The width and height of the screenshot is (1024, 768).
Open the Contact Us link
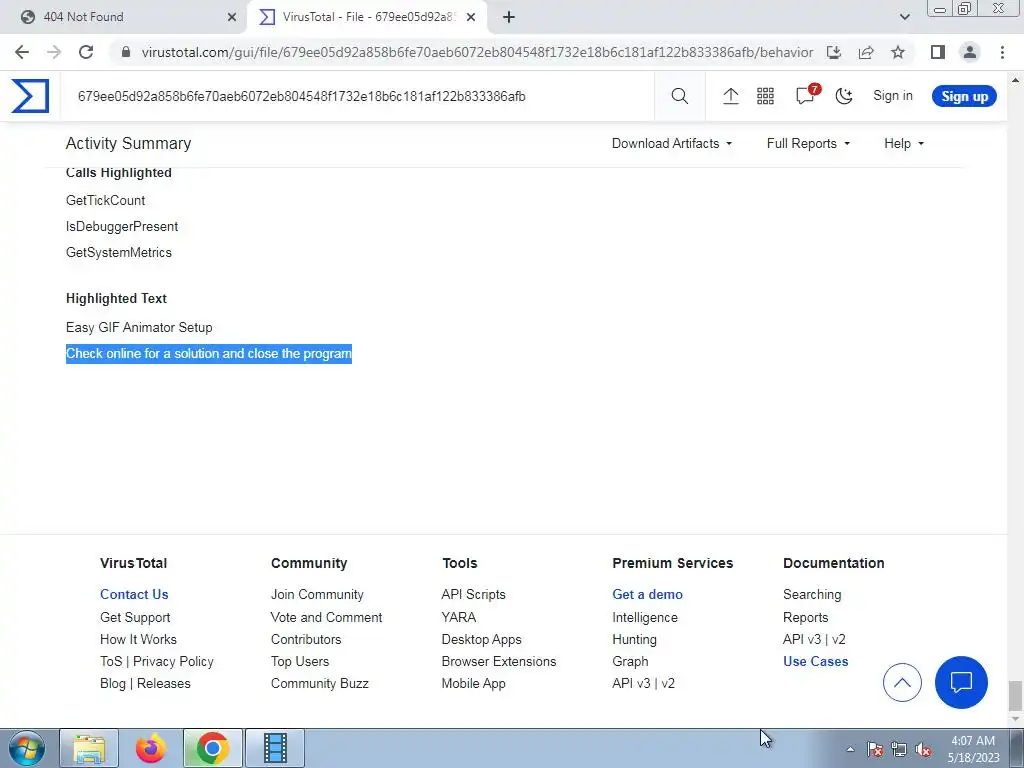[134, 595]
